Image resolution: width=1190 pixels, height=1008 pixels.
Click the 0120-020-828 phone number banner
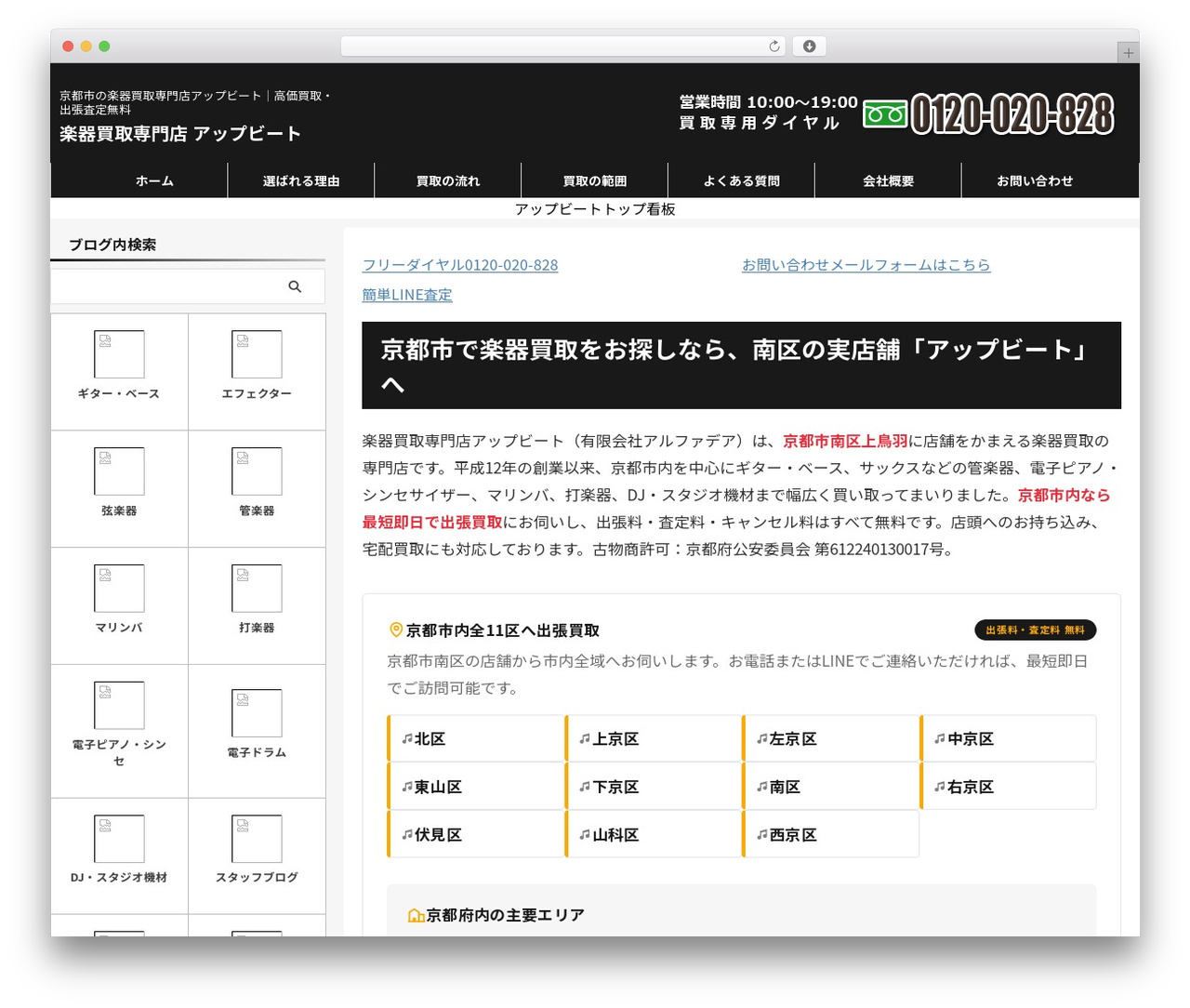click(x=1011, y=114)
